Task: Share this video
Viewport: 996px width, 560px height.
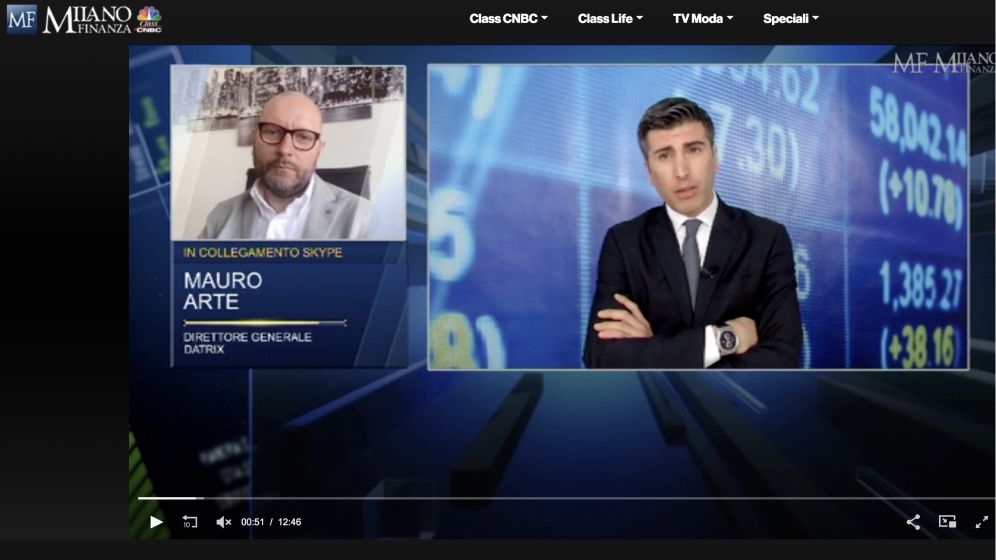Action: point(913,522)
